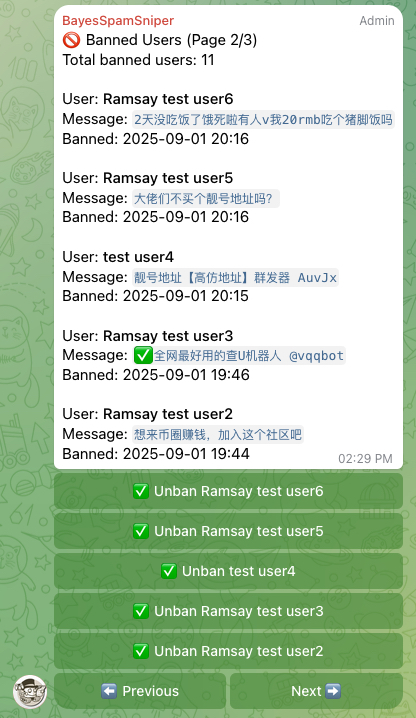Unban Ramsay test user3
This screenshot has height=718, width=416.
228,611
